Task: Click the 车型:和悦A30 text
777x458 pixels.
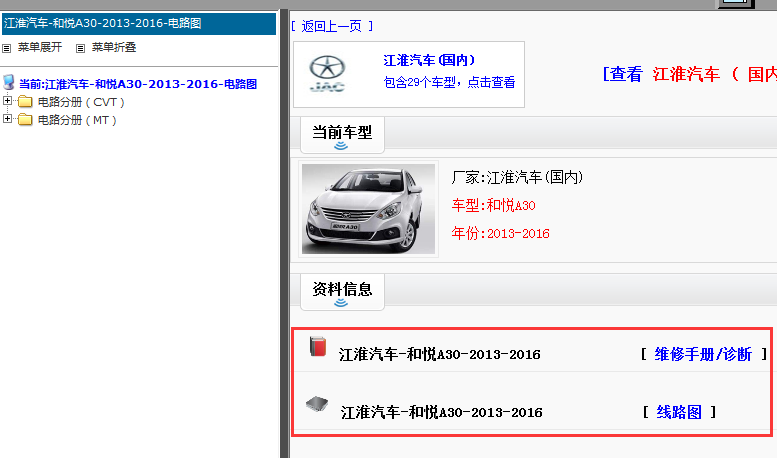Action: coord(494,205)
